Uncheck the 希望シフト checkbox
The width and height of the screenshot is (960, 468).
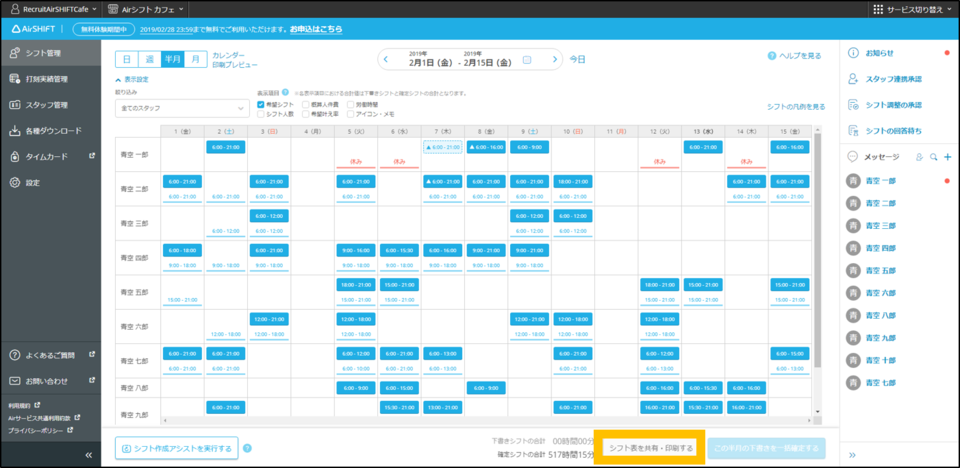coord(261,103)
